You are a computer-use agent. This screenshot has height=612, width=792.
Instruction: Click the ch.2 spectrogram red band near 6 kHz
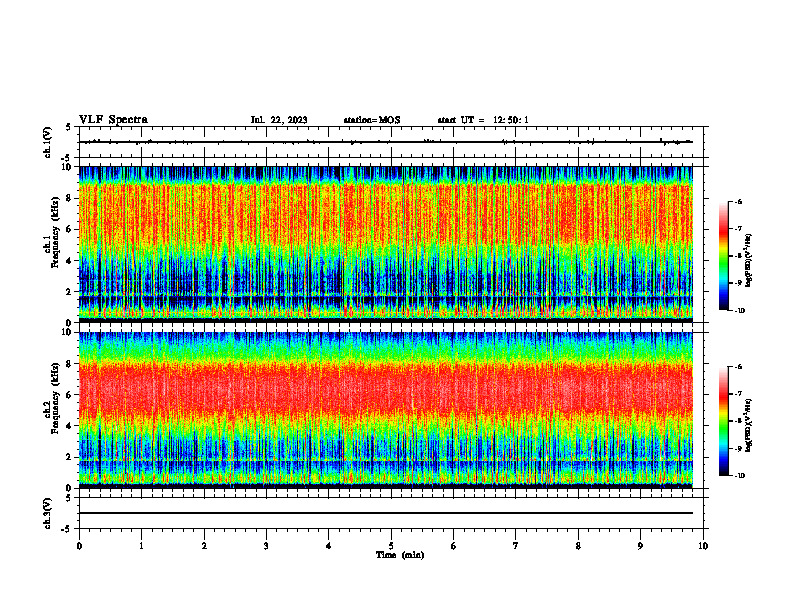[x=386, y=390]
